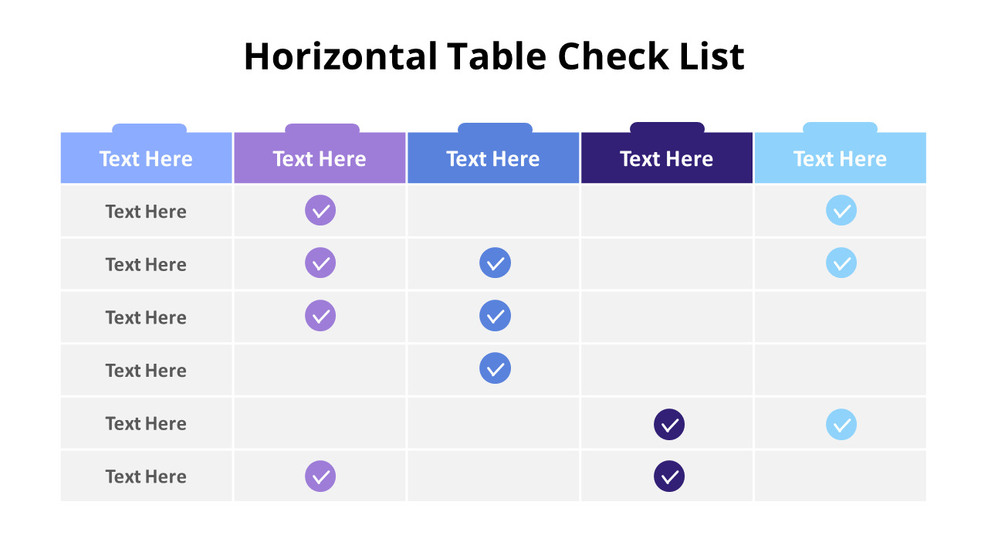Select the purple 'Text Here' column header

click(320, 159)
